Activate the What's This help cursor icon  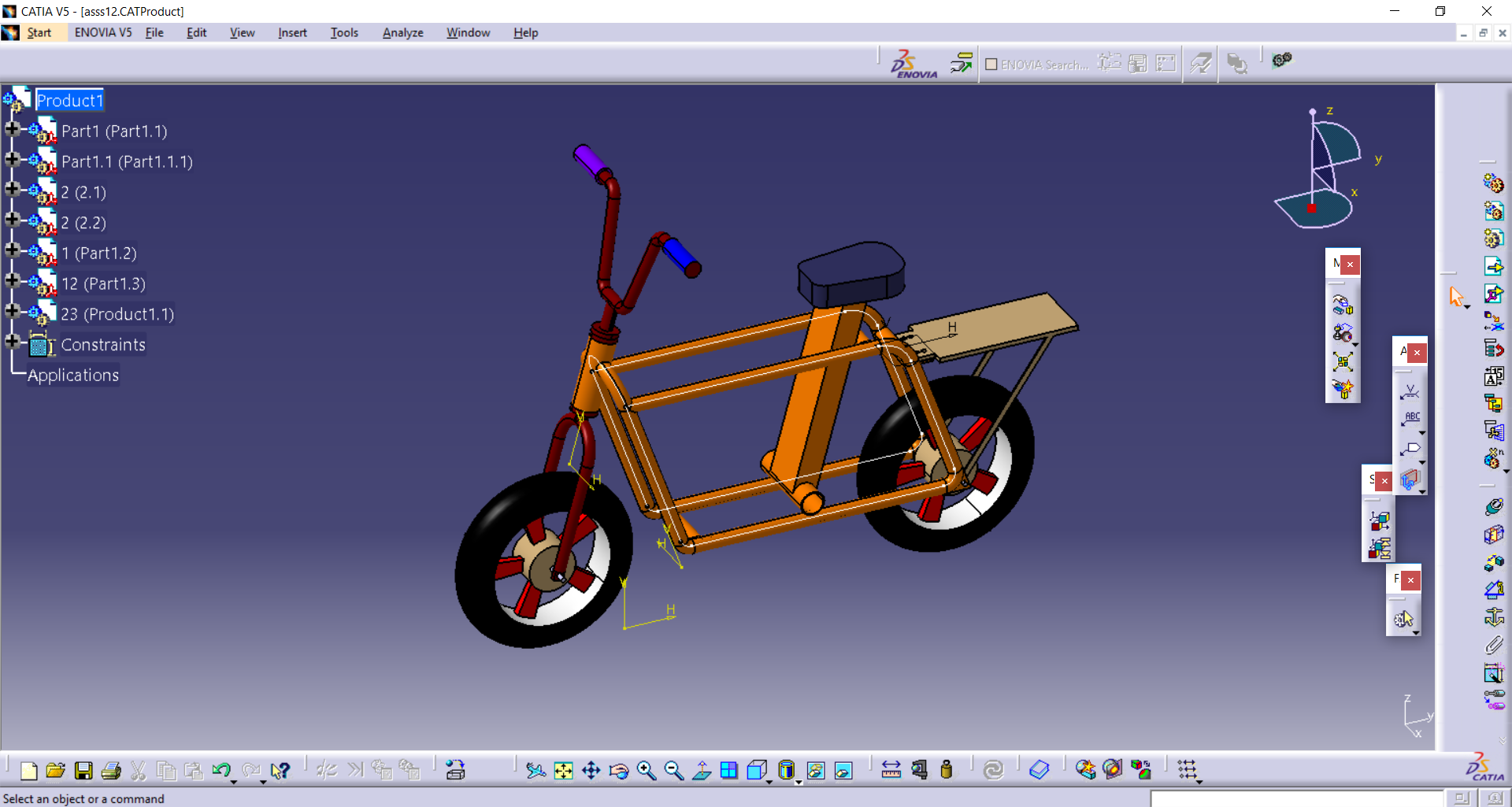point(280,770)
